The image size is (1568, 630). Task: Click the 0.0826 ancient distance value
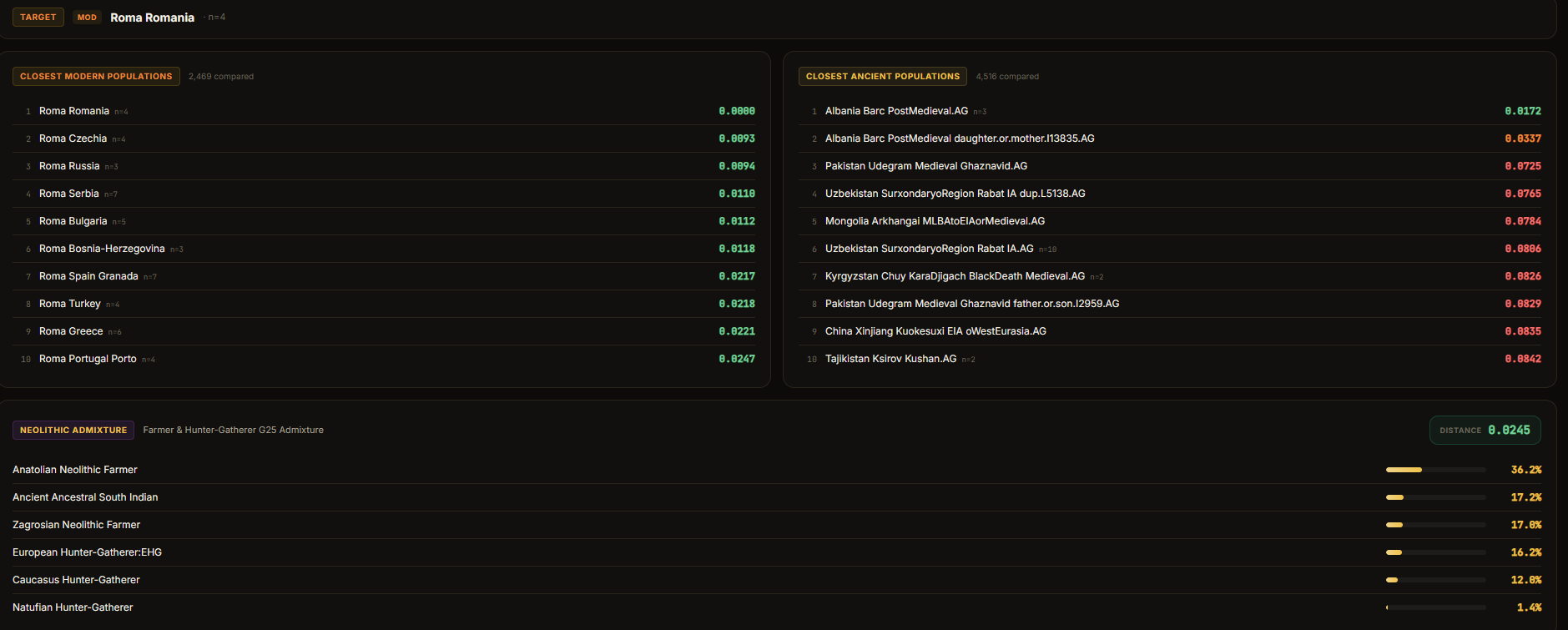click(1523, 276)
